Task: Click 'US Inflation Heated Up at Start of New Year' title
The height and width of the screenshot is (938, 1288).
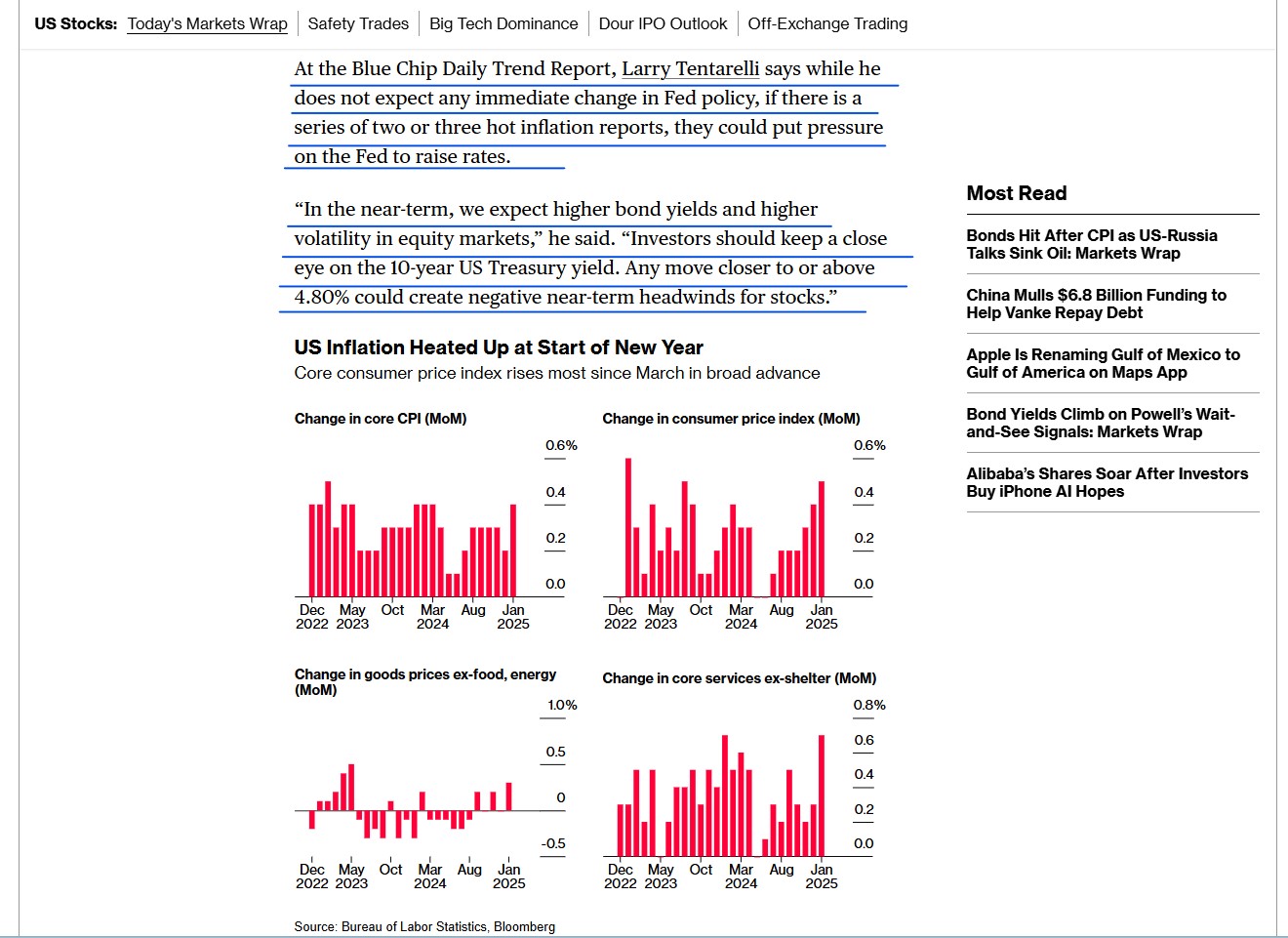Action: coord(499,347)
